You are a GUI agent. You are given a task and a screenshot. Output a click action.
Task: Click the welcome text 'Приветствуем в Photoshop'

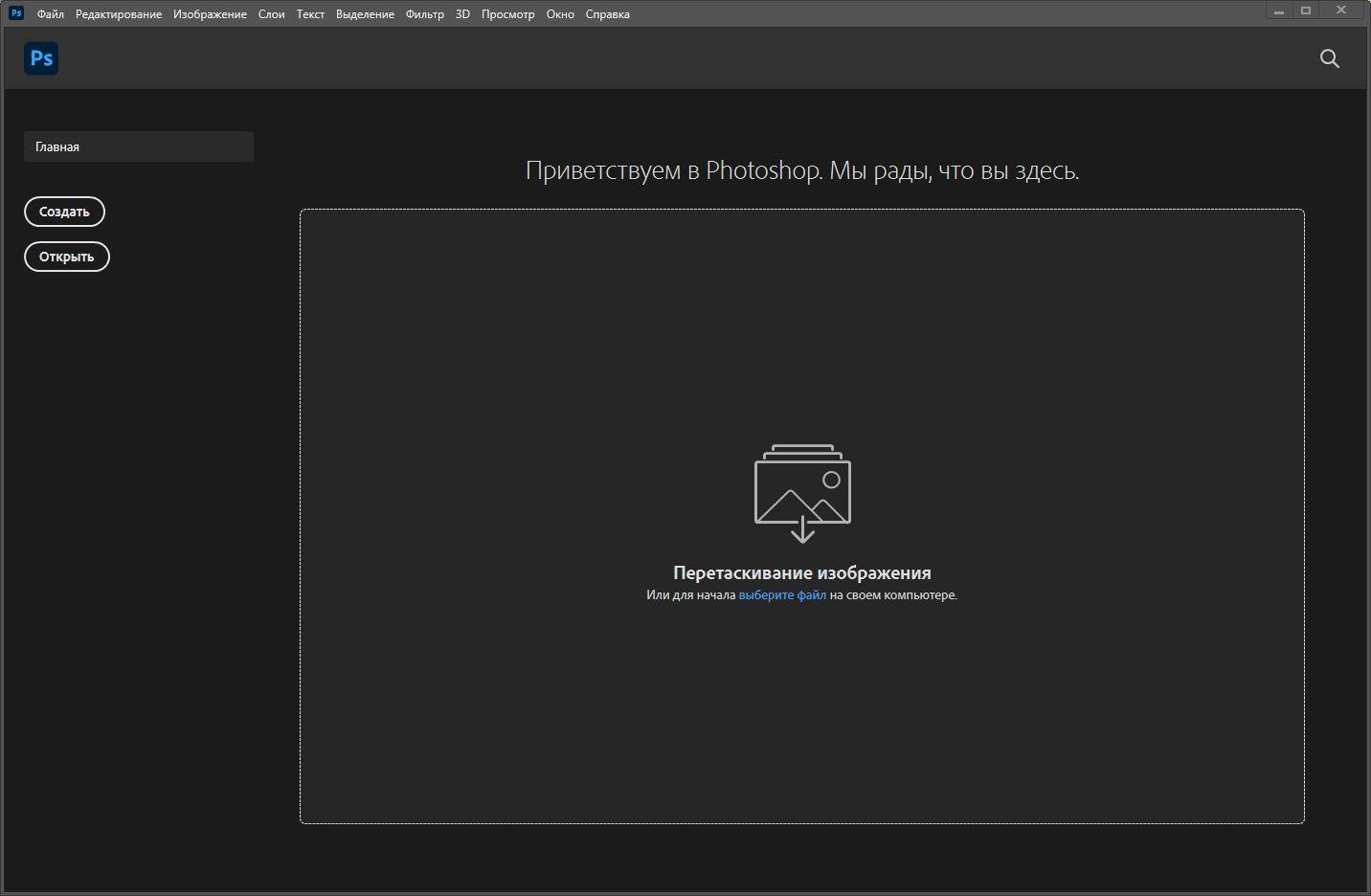coord(673,170)
